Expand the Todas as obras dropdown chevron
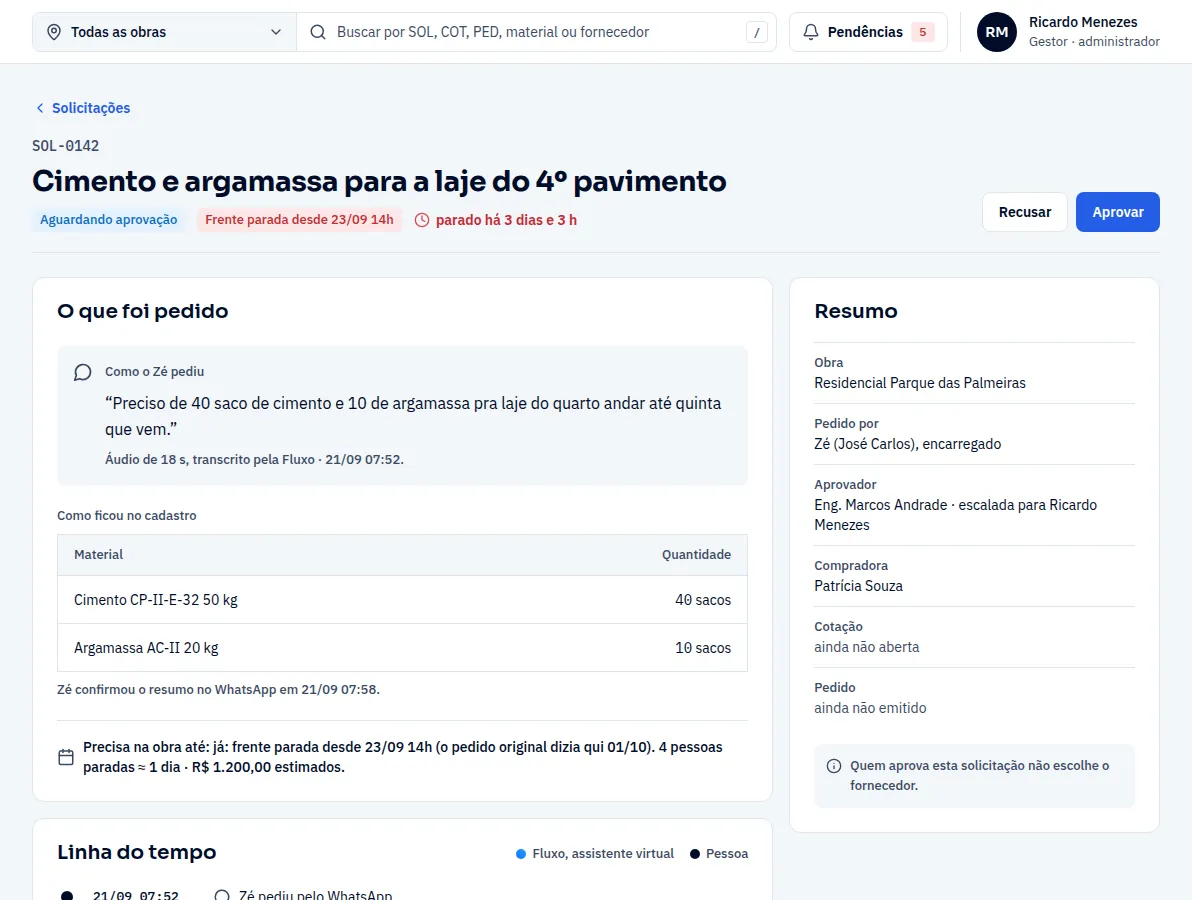Image resolution: width=1192 pixels, height=900 pixels. click(276, 32)
